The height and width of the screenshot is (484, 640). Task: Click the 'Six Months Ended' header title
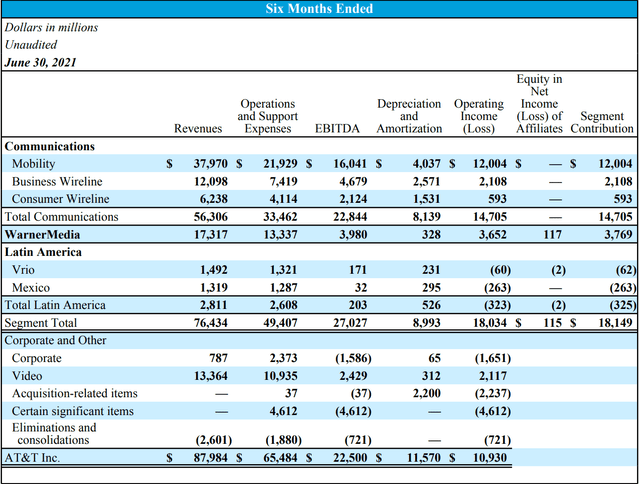pyautogui.click(x=319, y=9)
